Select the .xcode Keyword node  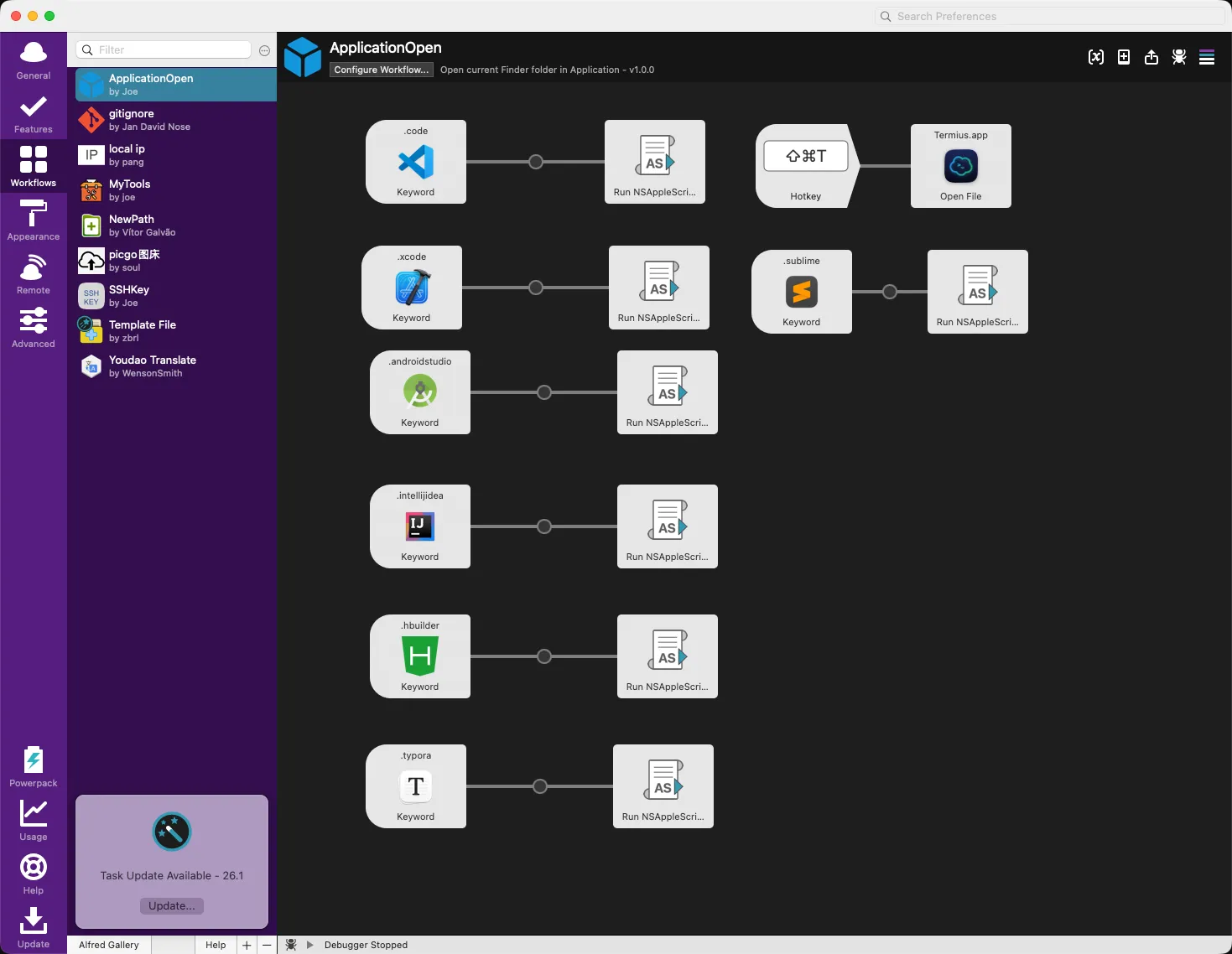pos(412,288)
